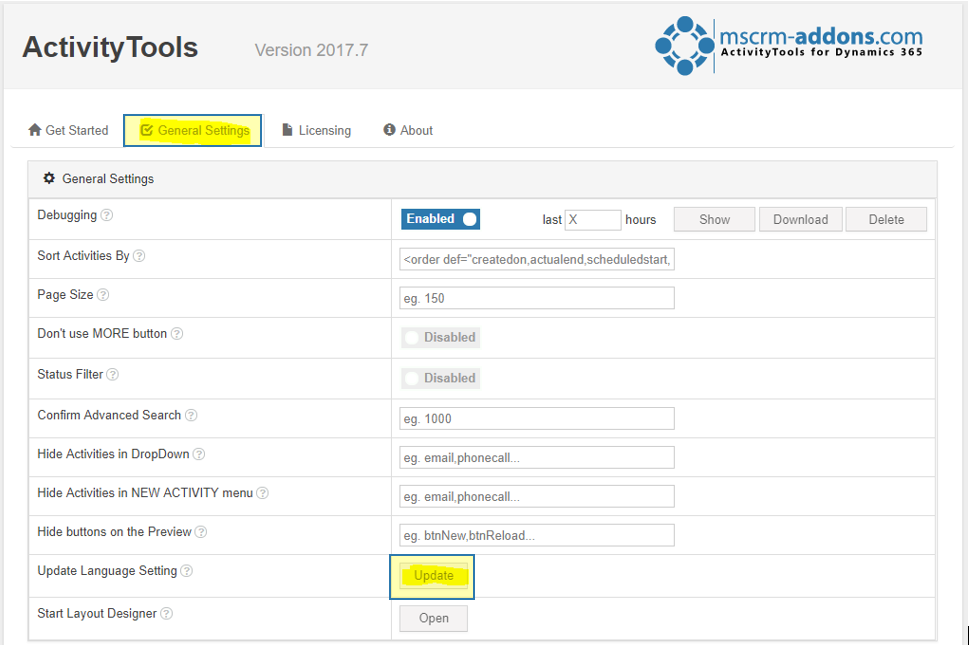This screenshot has width=970, height=645.
Task: Open the About tab
Action: pos(408,130)
